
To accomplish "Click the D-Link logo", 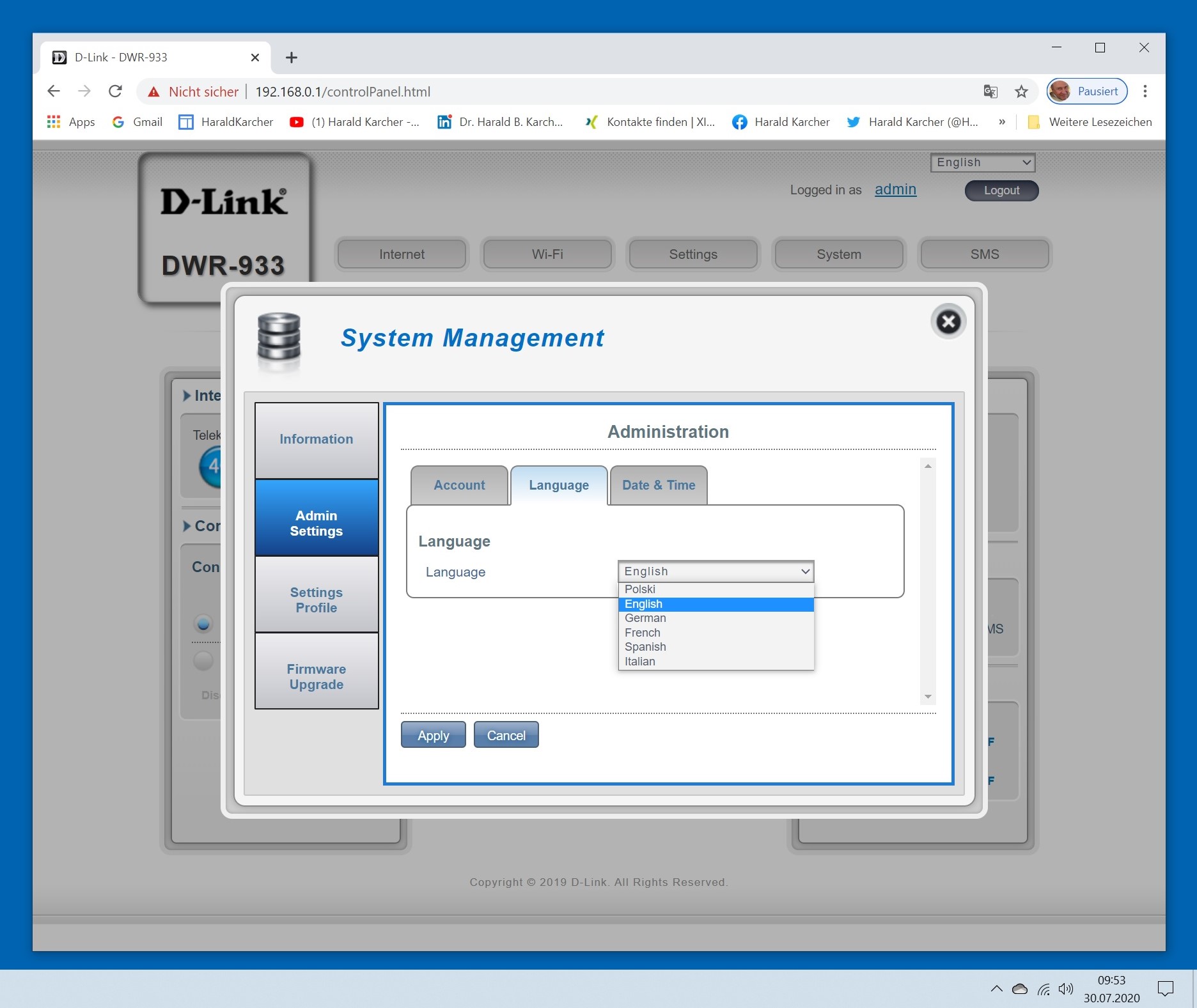I will pyautogui.click(x=224, y=201).
